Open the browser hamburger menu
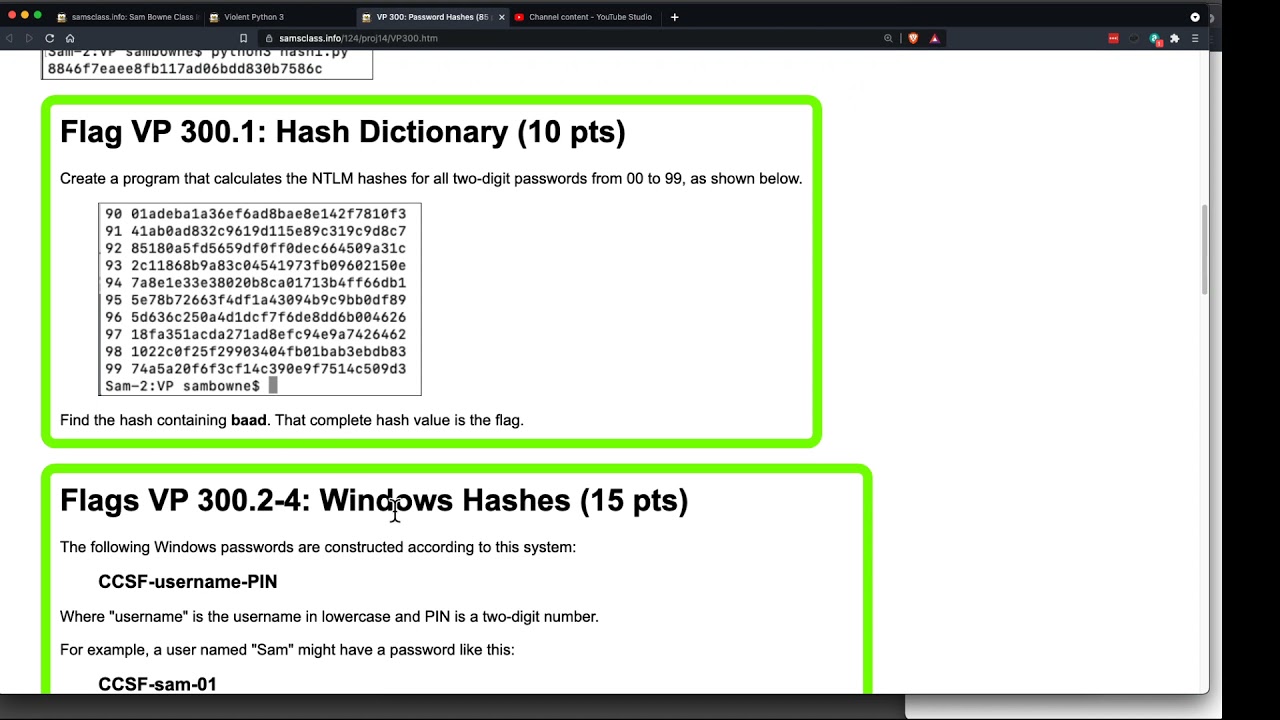This screenshot has width=1280, height=720. [1195, 38]
